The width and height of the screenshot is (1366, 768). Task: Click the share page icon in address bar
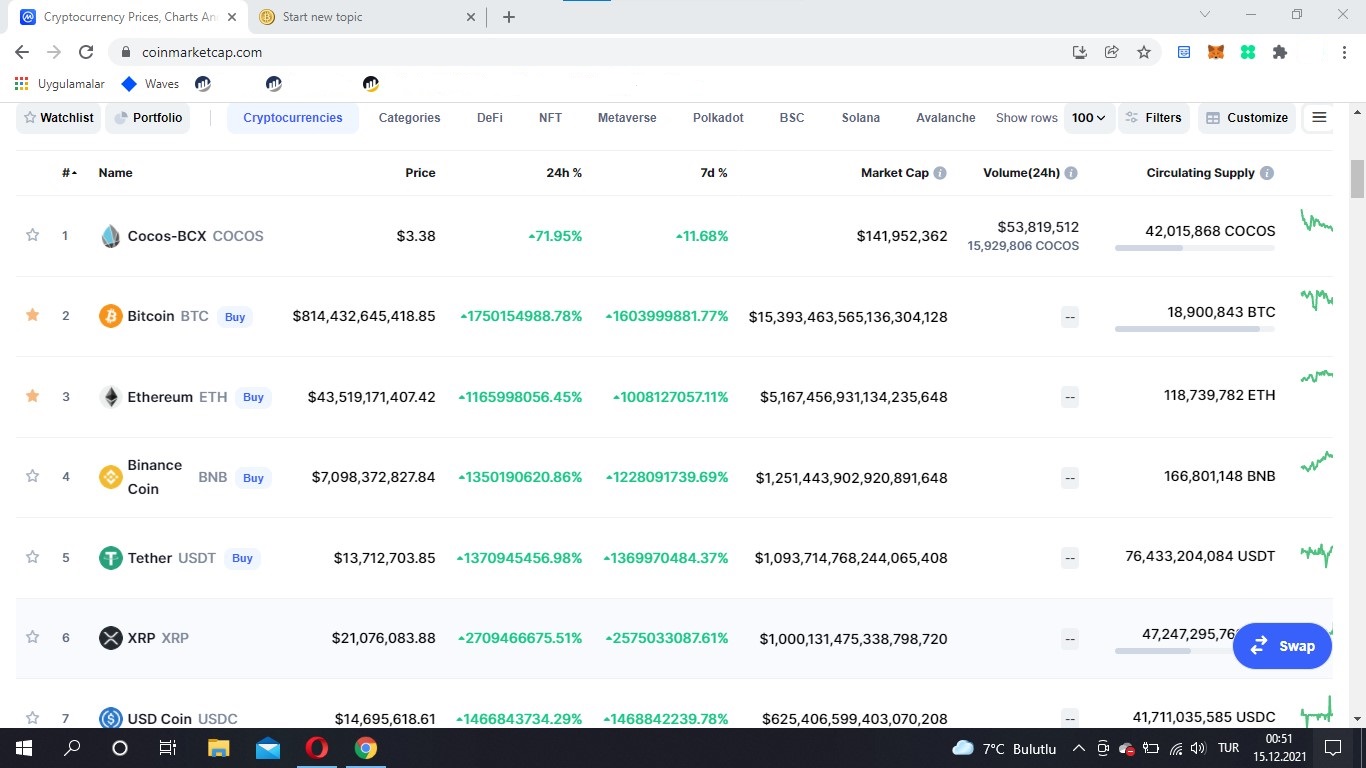(x=1112, y=52)
